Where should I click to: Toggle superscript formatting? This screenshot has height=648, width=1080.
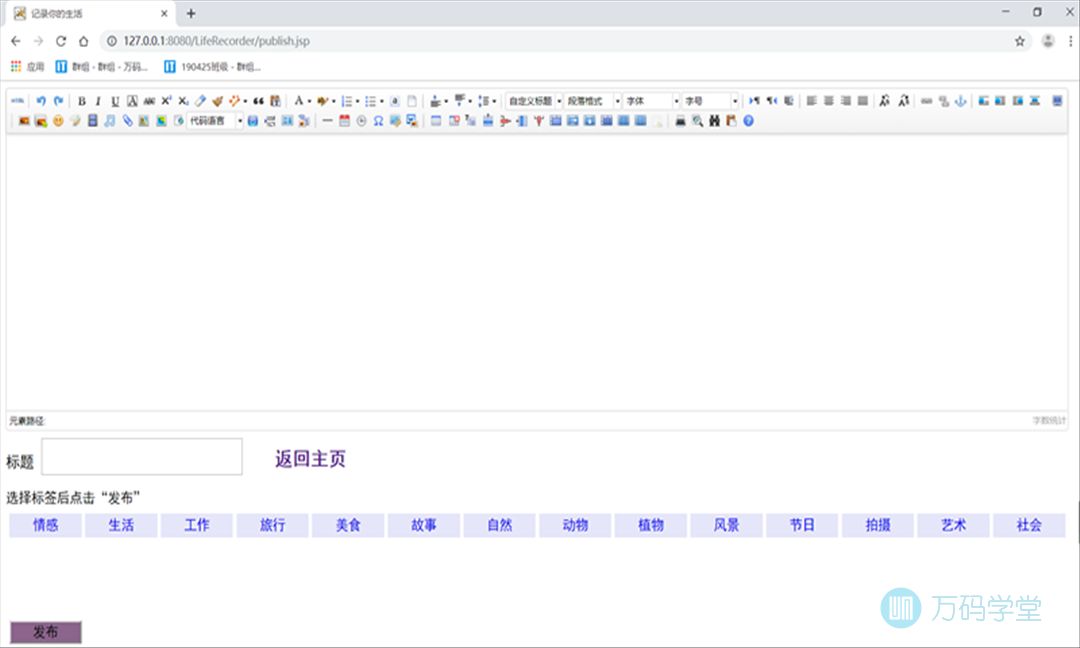pos(166,101)
